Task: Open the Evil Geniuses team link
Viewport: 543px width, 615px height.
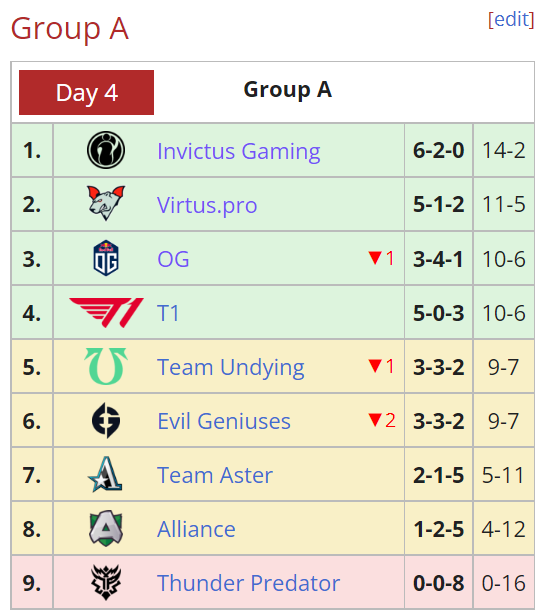Action: click(224, 421)
